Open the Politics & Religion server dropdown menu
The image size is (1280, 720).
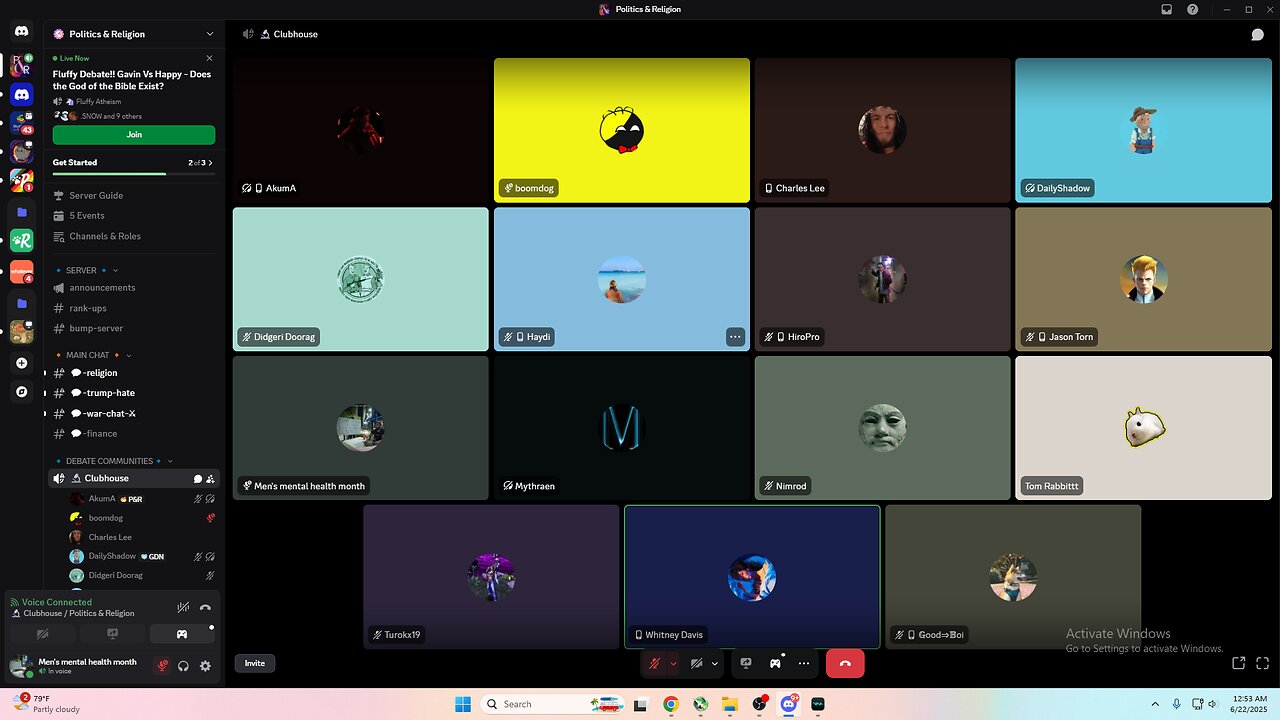pos(134,34)
